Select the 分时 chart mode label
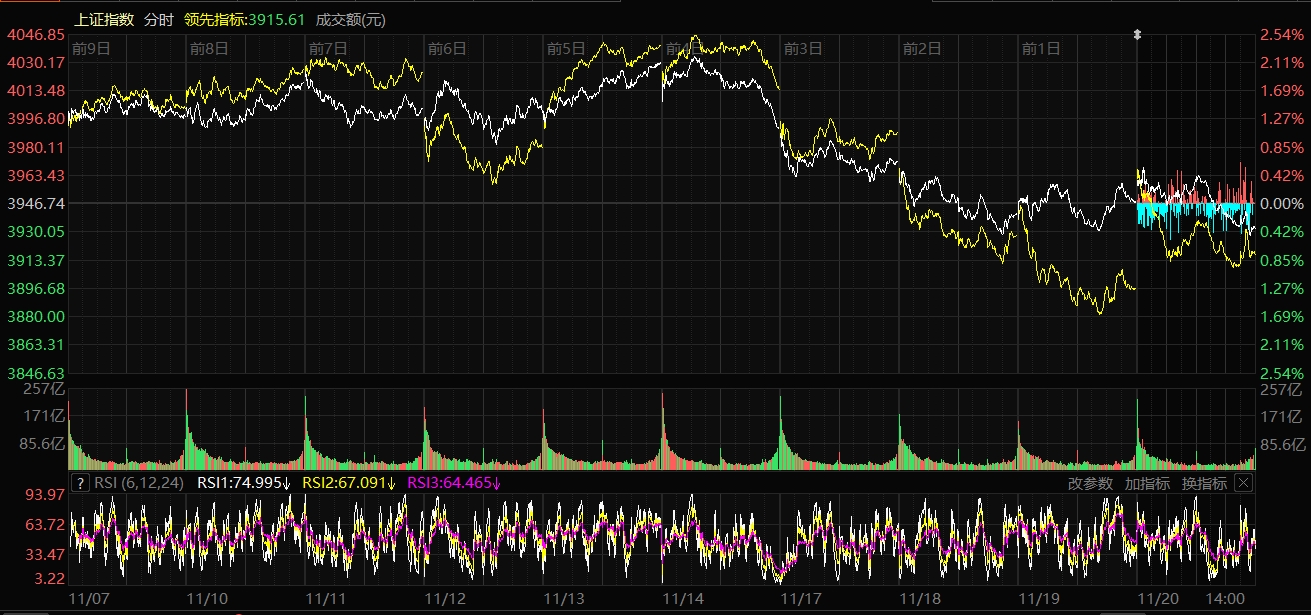1311x615 pixels. 158,20
